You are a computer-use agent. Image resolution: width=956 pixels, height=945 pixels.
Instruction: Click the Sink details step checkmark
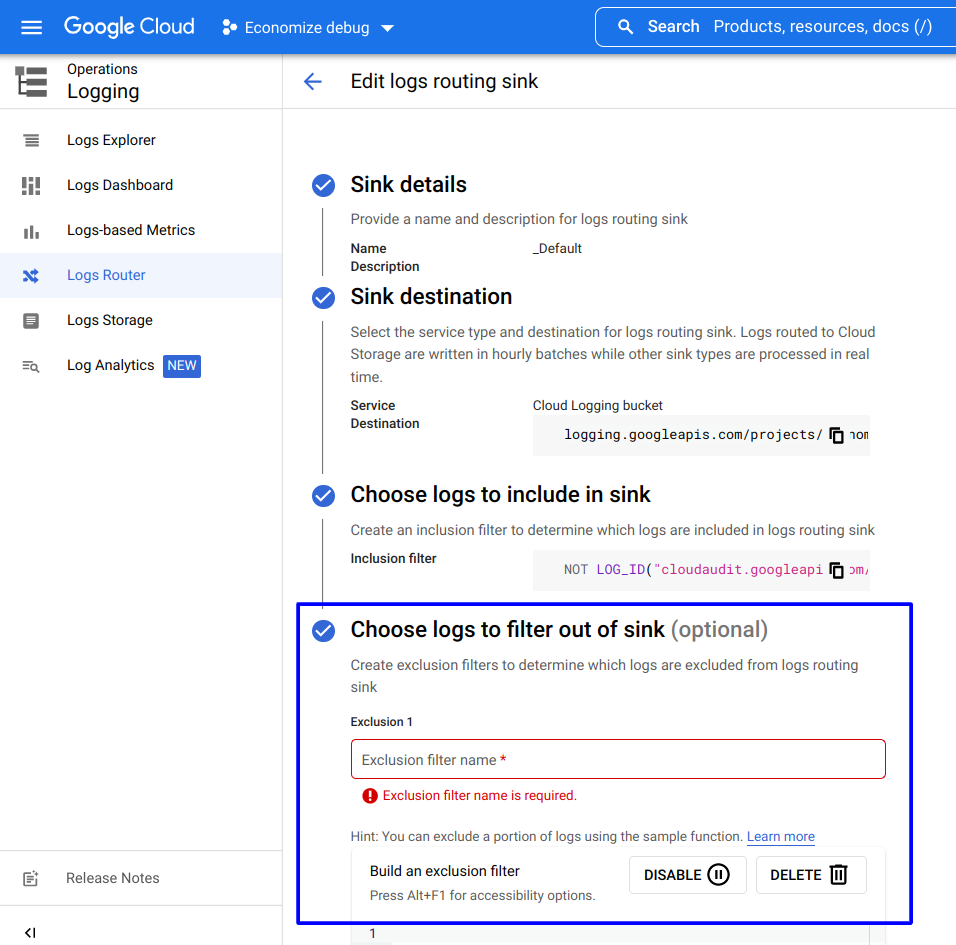(x=323, y=185)
